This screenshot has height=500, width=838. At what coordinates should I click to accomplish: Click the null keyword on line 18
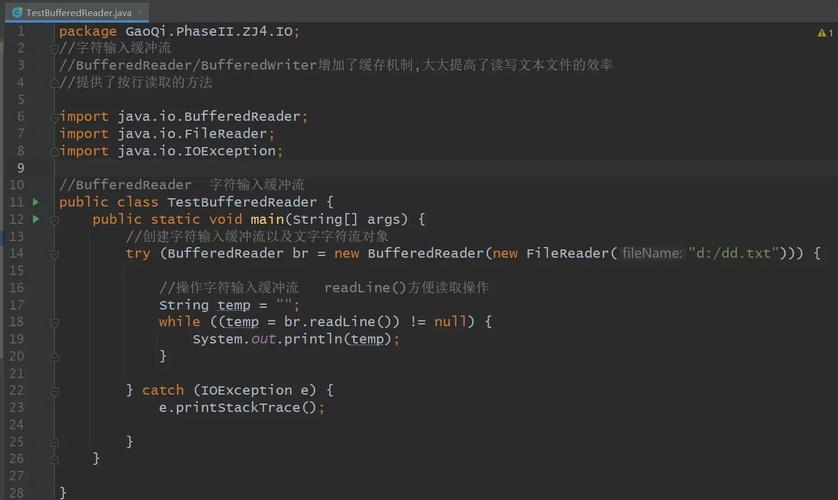451,322
